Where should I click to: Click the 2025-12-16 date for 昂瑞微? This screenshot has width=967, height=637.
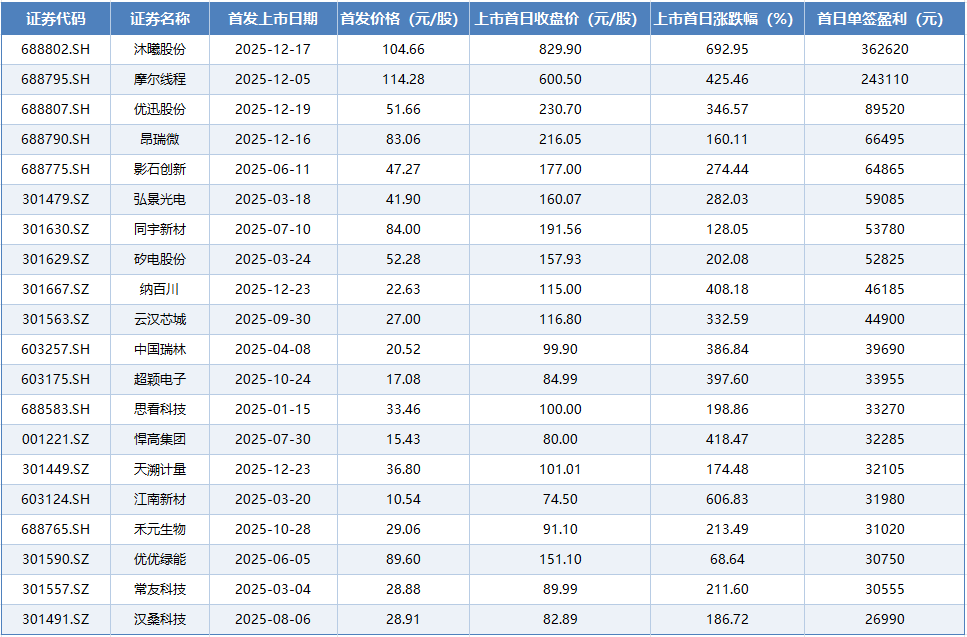(273, 139)
